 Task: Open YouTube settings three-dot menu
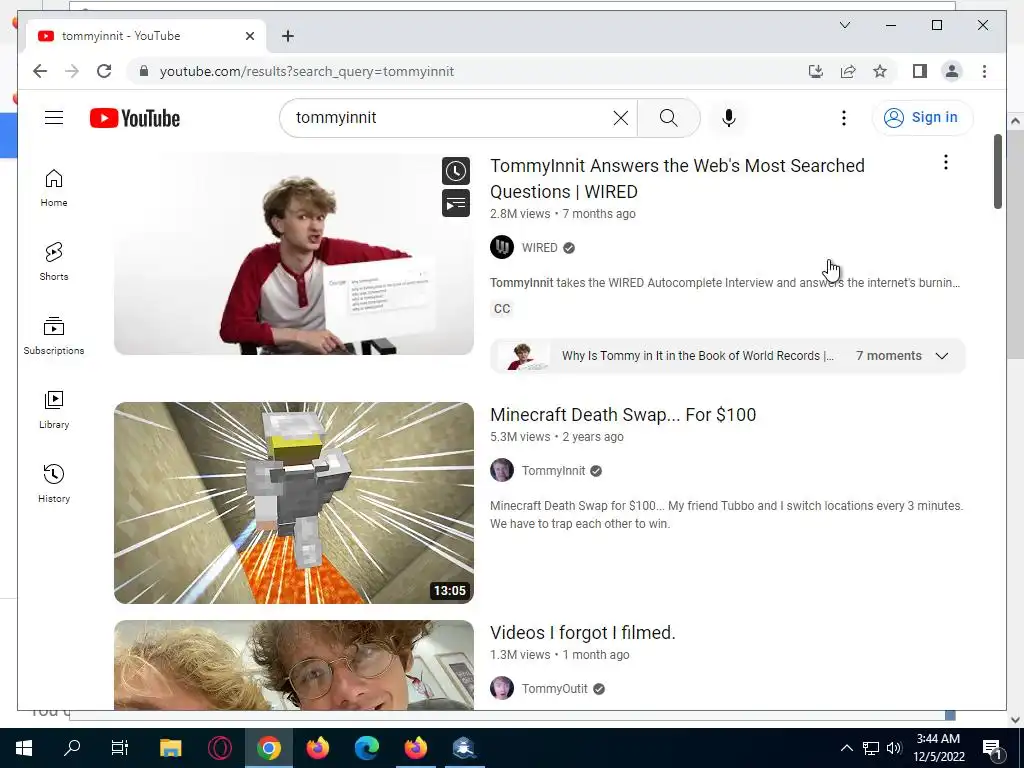pyautogui.click(x=844, y=118)
